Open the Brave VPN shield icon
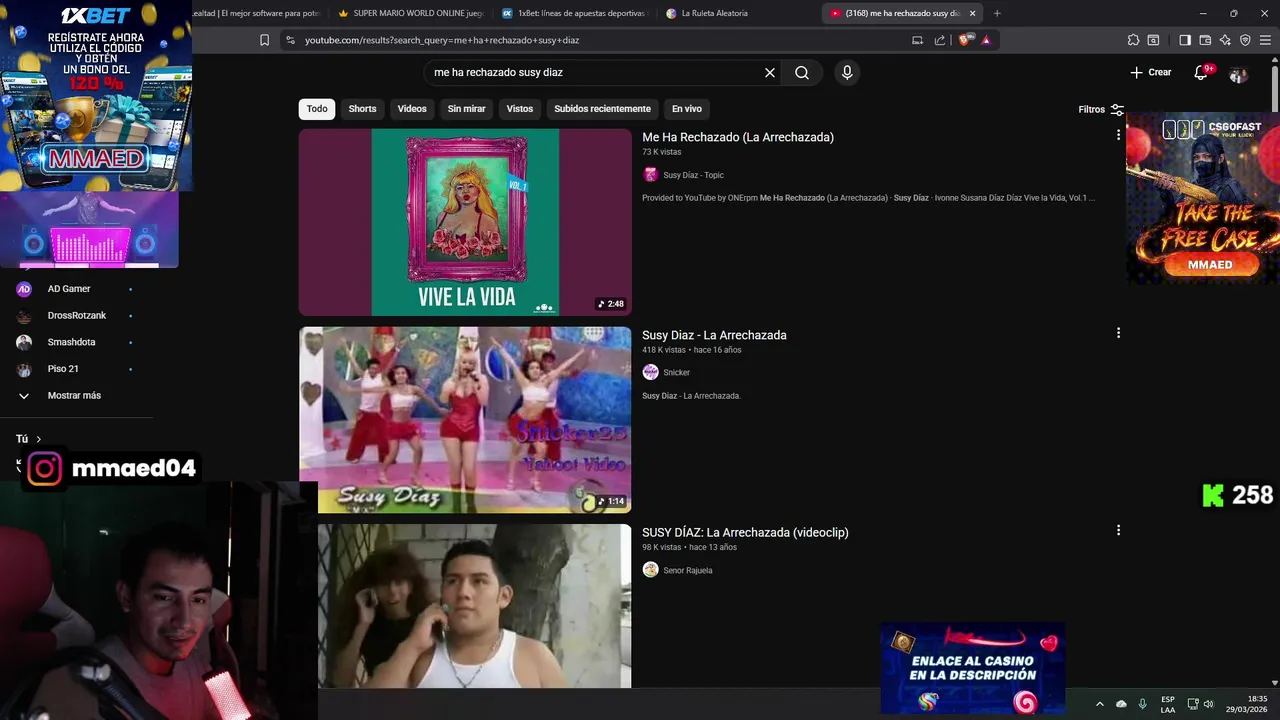Screen dimensions: 1280x720 click(x=1245, y=40)
